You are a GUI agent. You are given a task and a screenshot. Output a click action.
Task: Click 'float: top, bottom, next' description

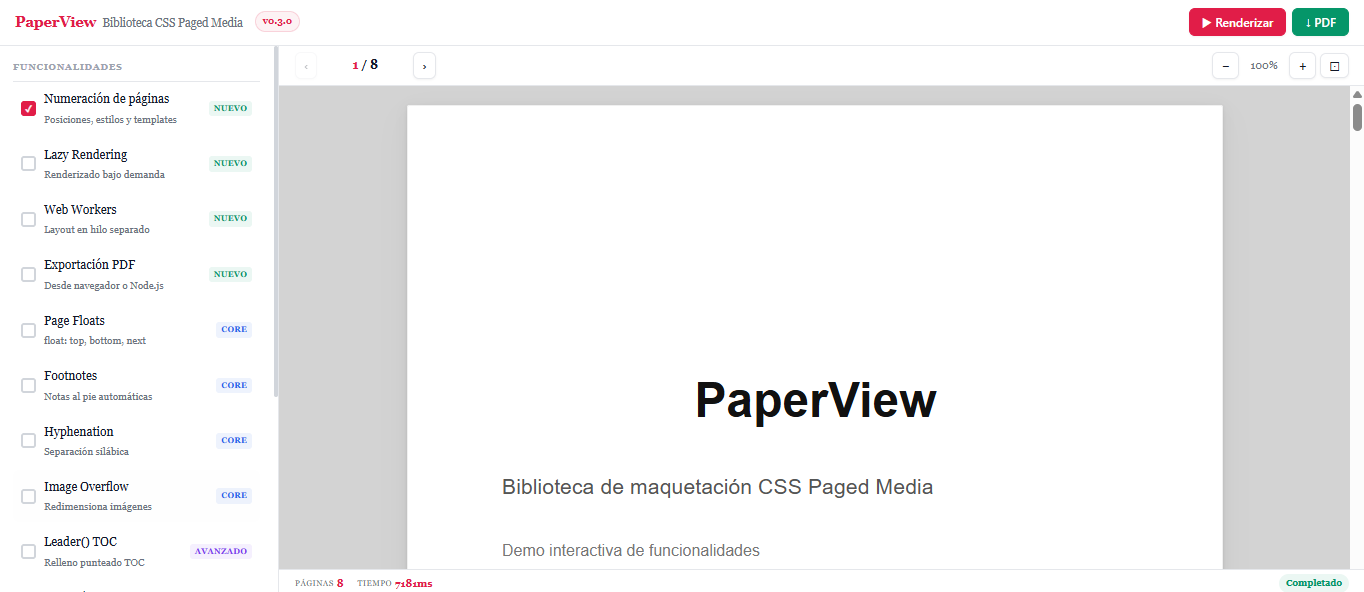point(95,341)
